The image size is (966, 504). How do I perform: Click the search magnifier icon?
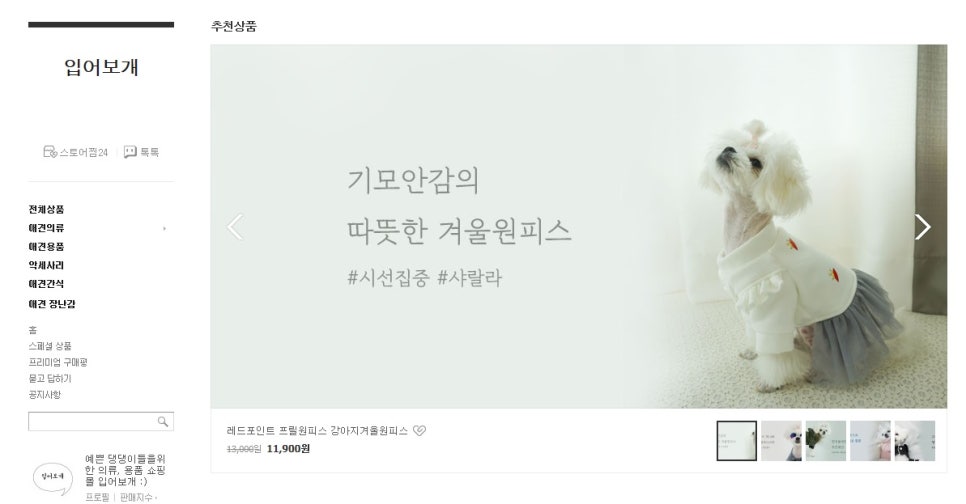click(163, 421)
